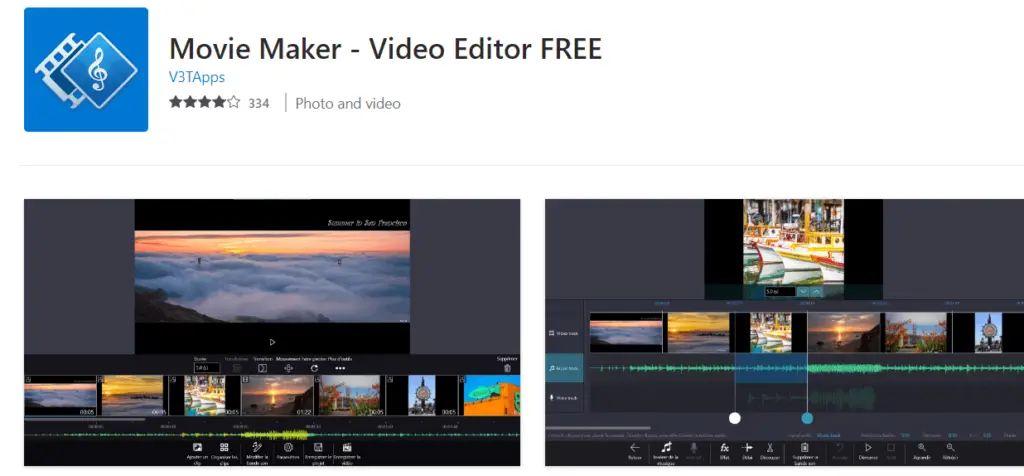Screen dimensions: 1024x476
Task: Click the Réduire zoom-out magnifier
Action: [950, 448]
